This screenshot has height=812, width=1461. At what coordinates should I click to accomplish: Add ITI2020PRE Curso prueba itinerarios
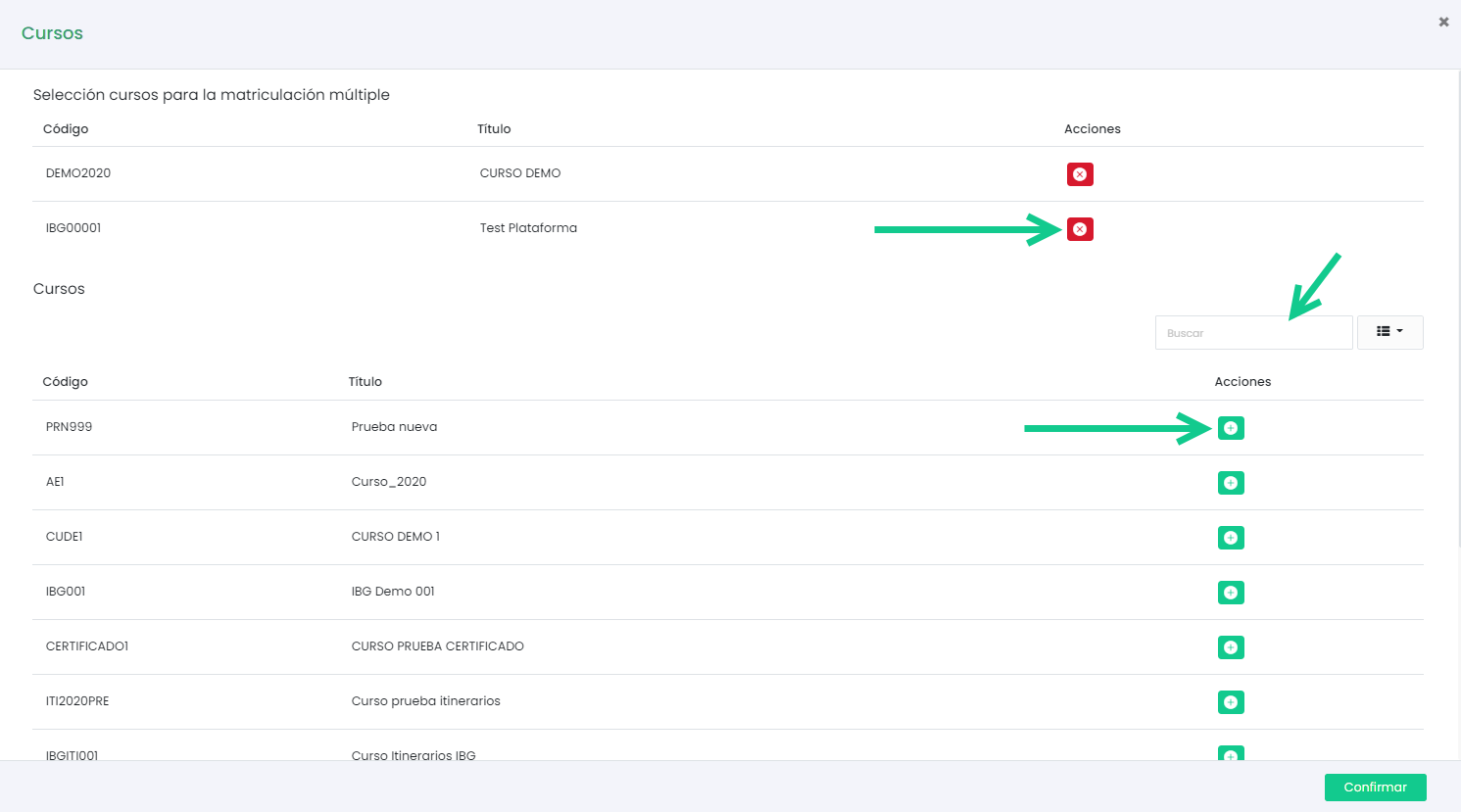click(1230, 702)
